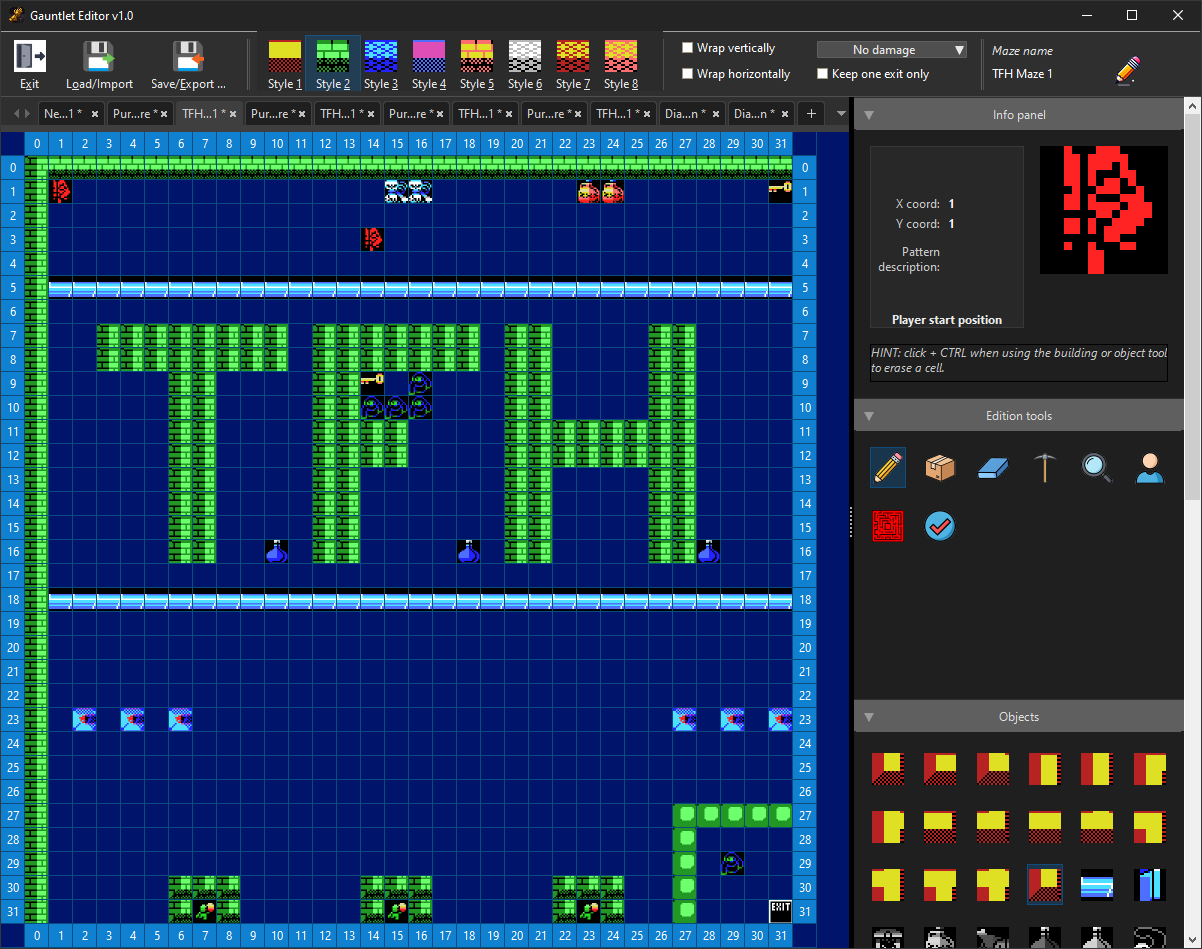Click the blue potion at column 28 row 16

pyautogui.click(x=709, y=551)
